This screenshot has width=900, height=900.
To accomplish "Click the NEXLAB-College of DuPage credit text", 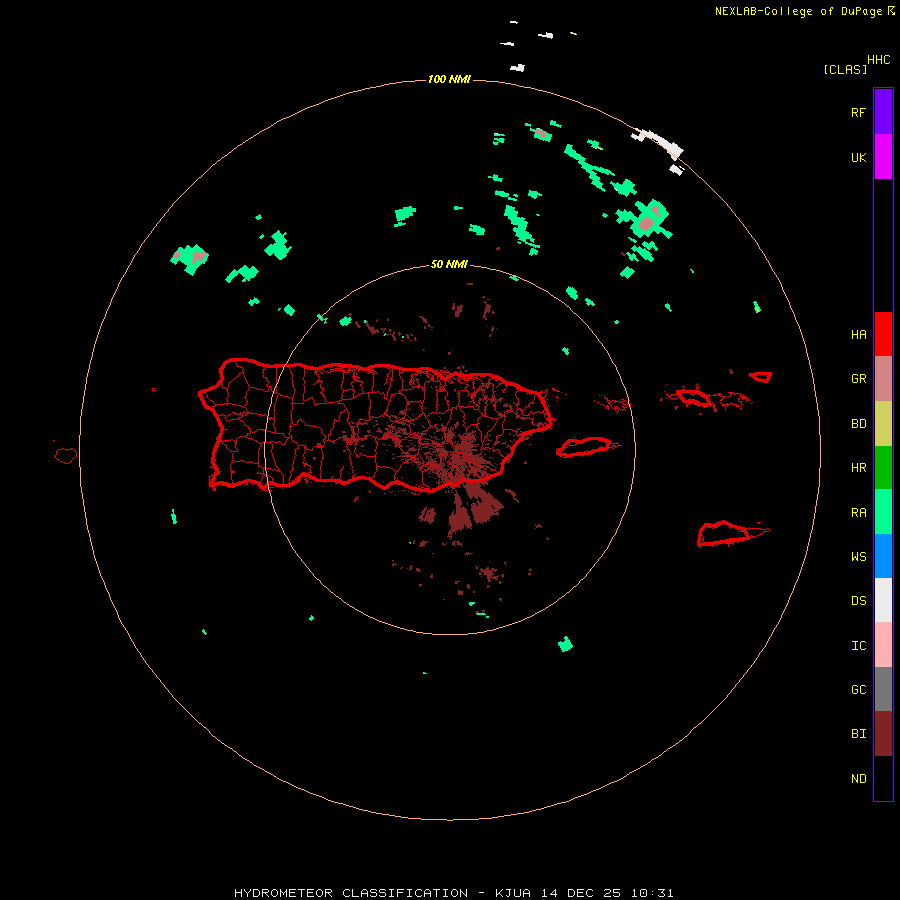I will pyautogui.click(x=798, y=11).
